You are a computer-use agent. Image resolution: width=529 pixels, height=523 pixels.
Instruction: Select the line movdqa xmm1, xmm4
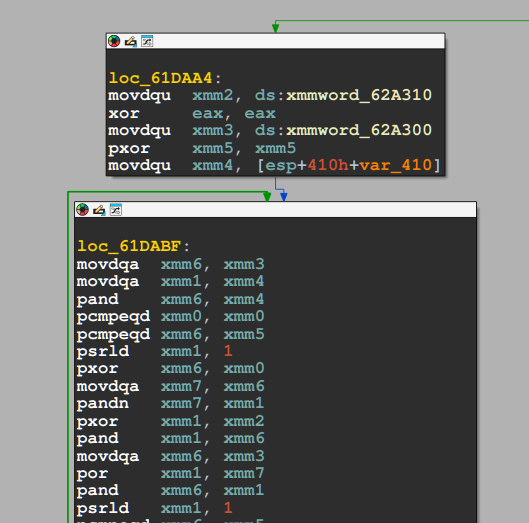point(170,281)
